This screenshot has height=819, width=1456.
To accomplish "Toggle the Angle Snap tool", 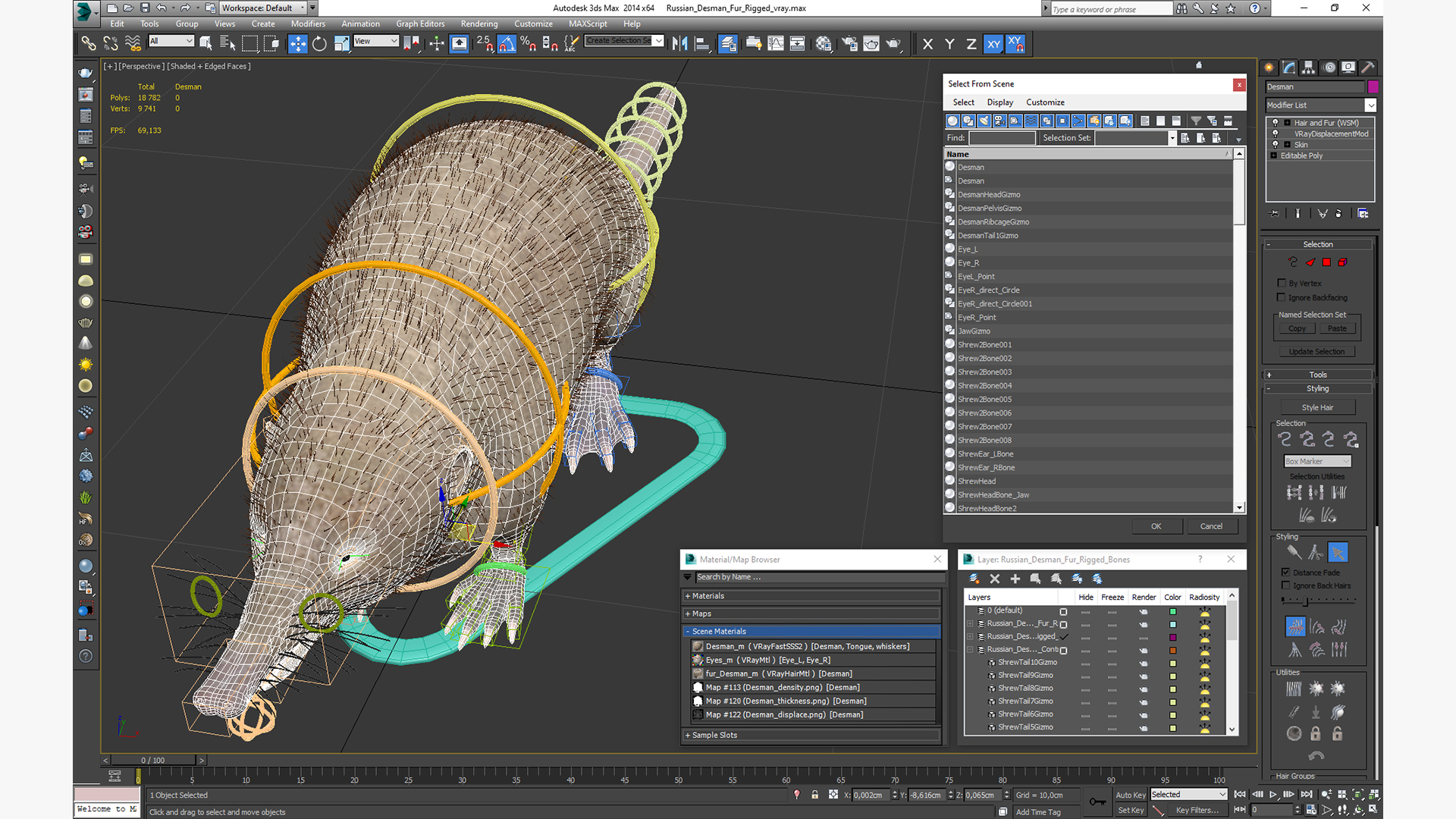I will 507,44.
